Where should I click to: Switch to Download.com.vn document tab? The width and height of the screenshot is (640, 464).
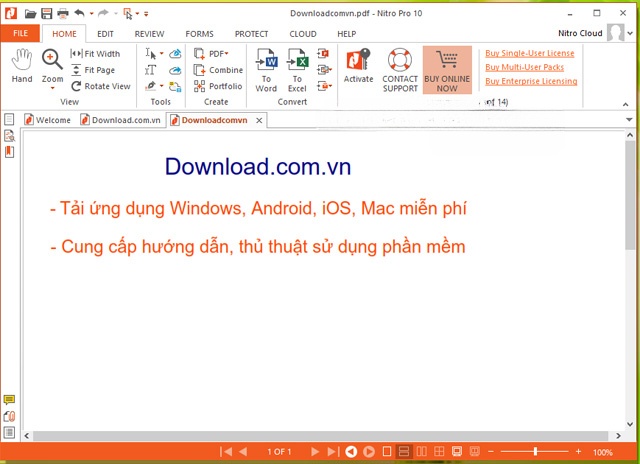click(121, 120)
